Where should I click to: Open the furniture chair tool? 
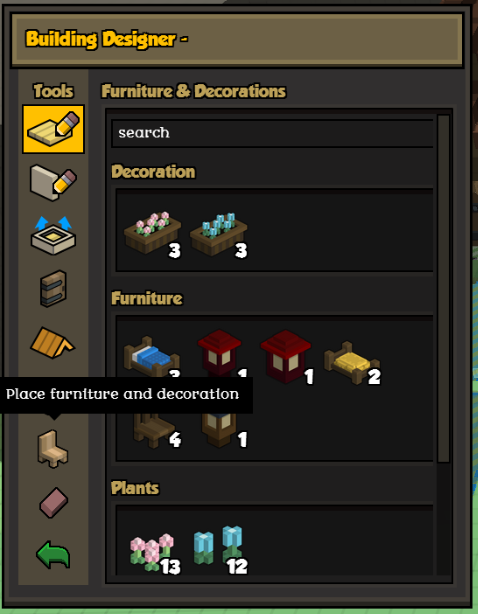53,448
